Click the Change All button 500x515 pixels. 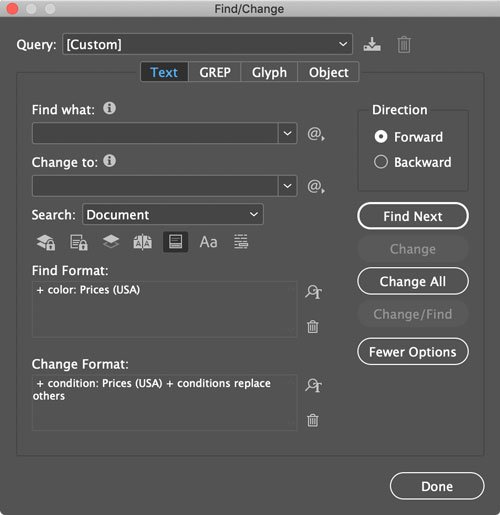click(x=413, y=281)
